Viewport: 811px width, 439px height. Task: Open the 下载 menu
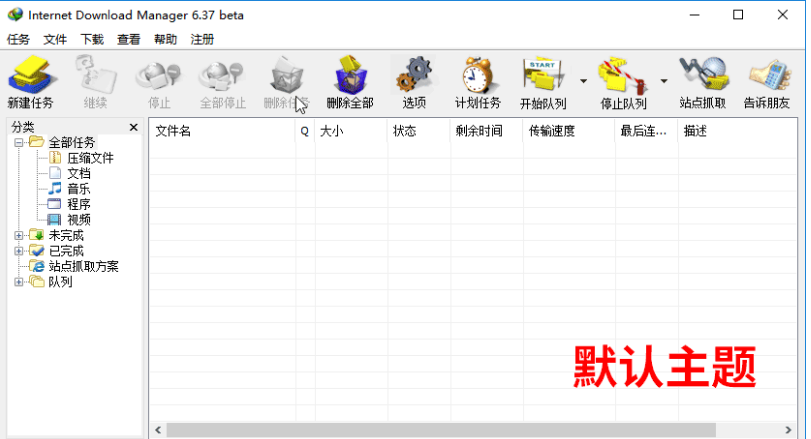pyautogui.click(x=92, y=40)
